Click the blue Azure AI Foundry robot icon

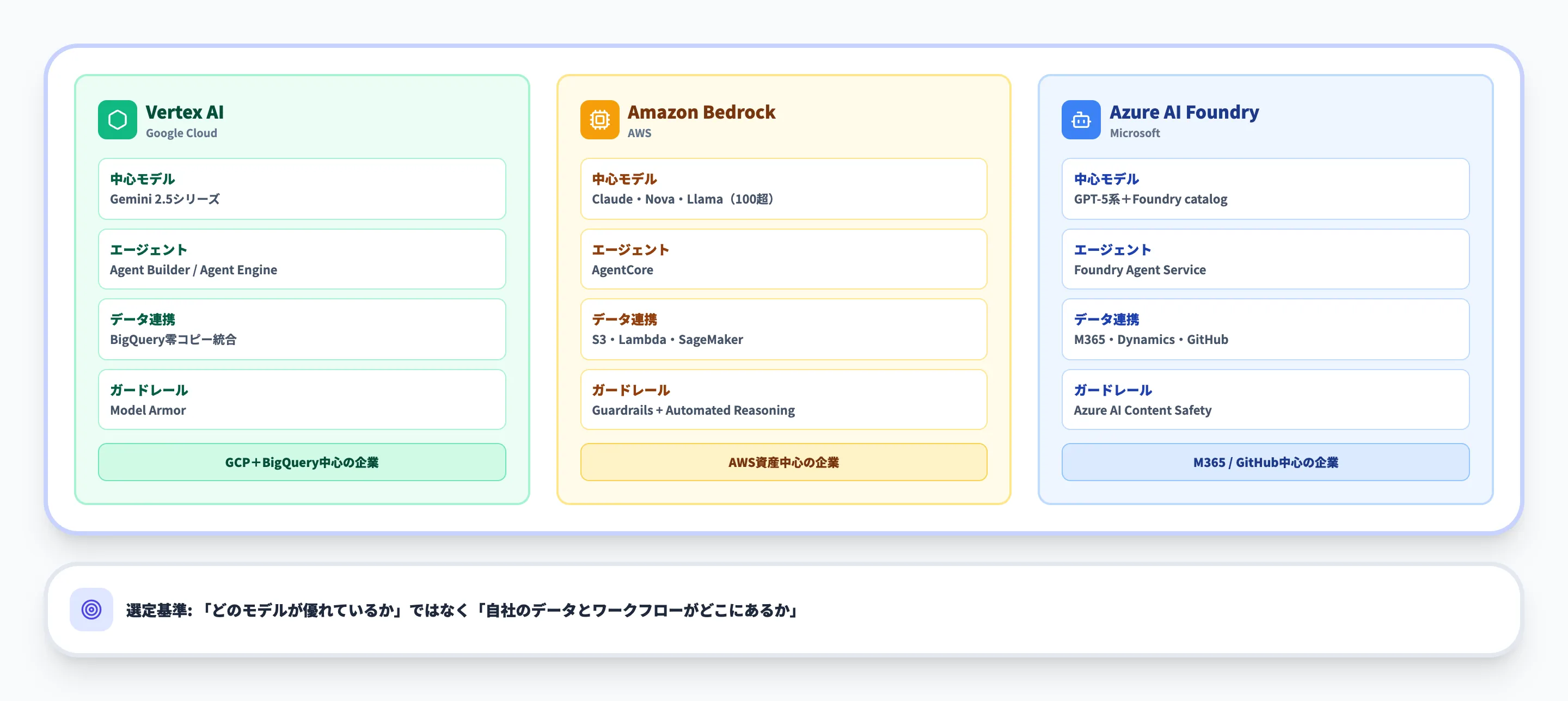1080,120
